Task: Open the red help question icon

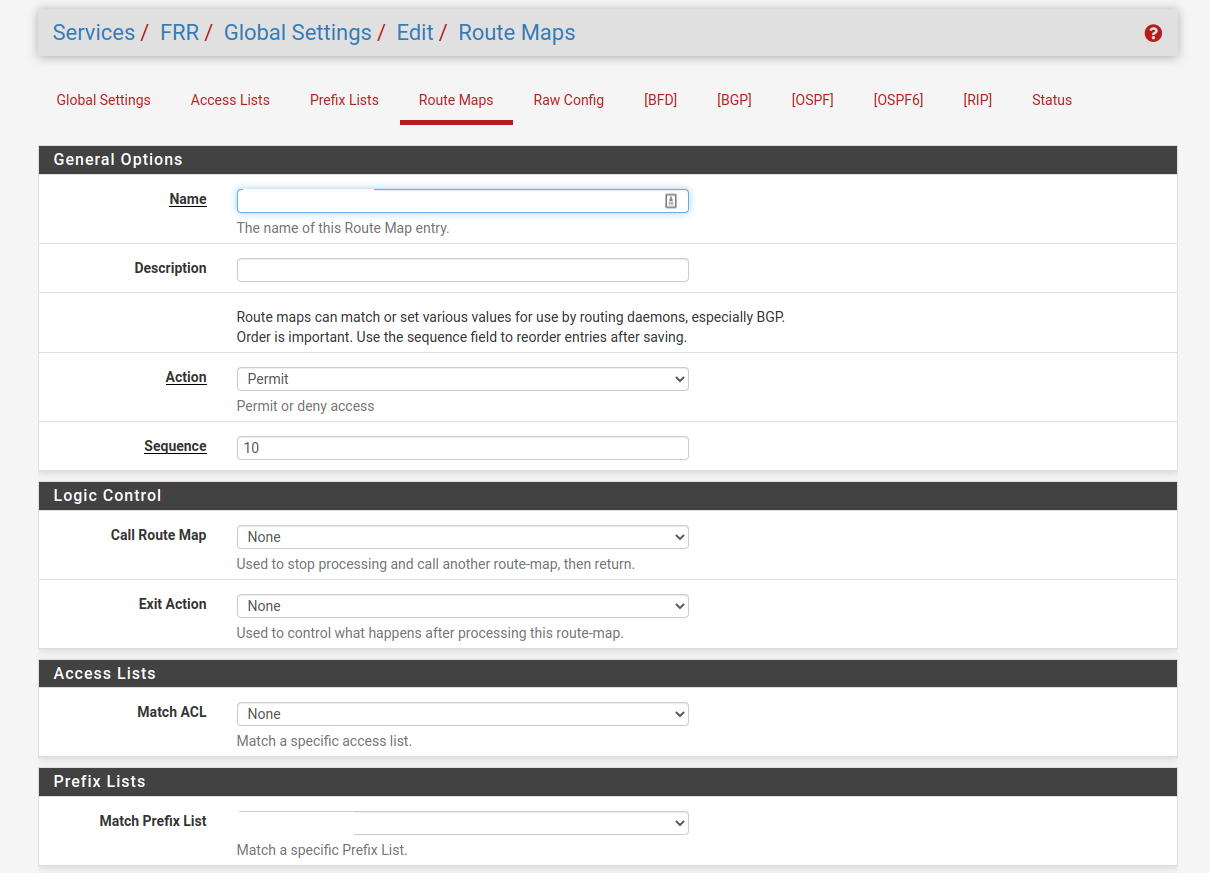Action: [x=1153, y=33]
